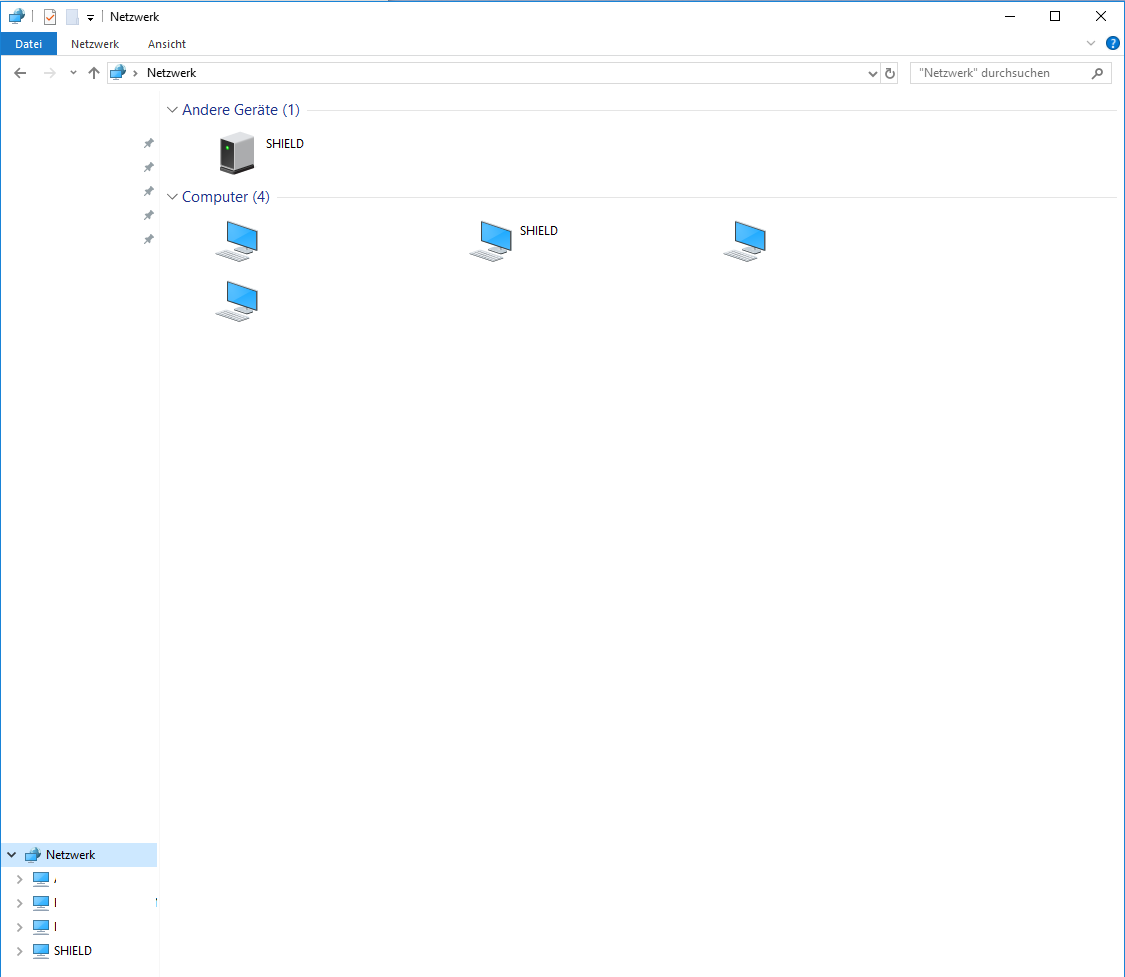1125x977 pixels.
Task: Click the New folder quick access icon
Action: (x=72, y=16)
